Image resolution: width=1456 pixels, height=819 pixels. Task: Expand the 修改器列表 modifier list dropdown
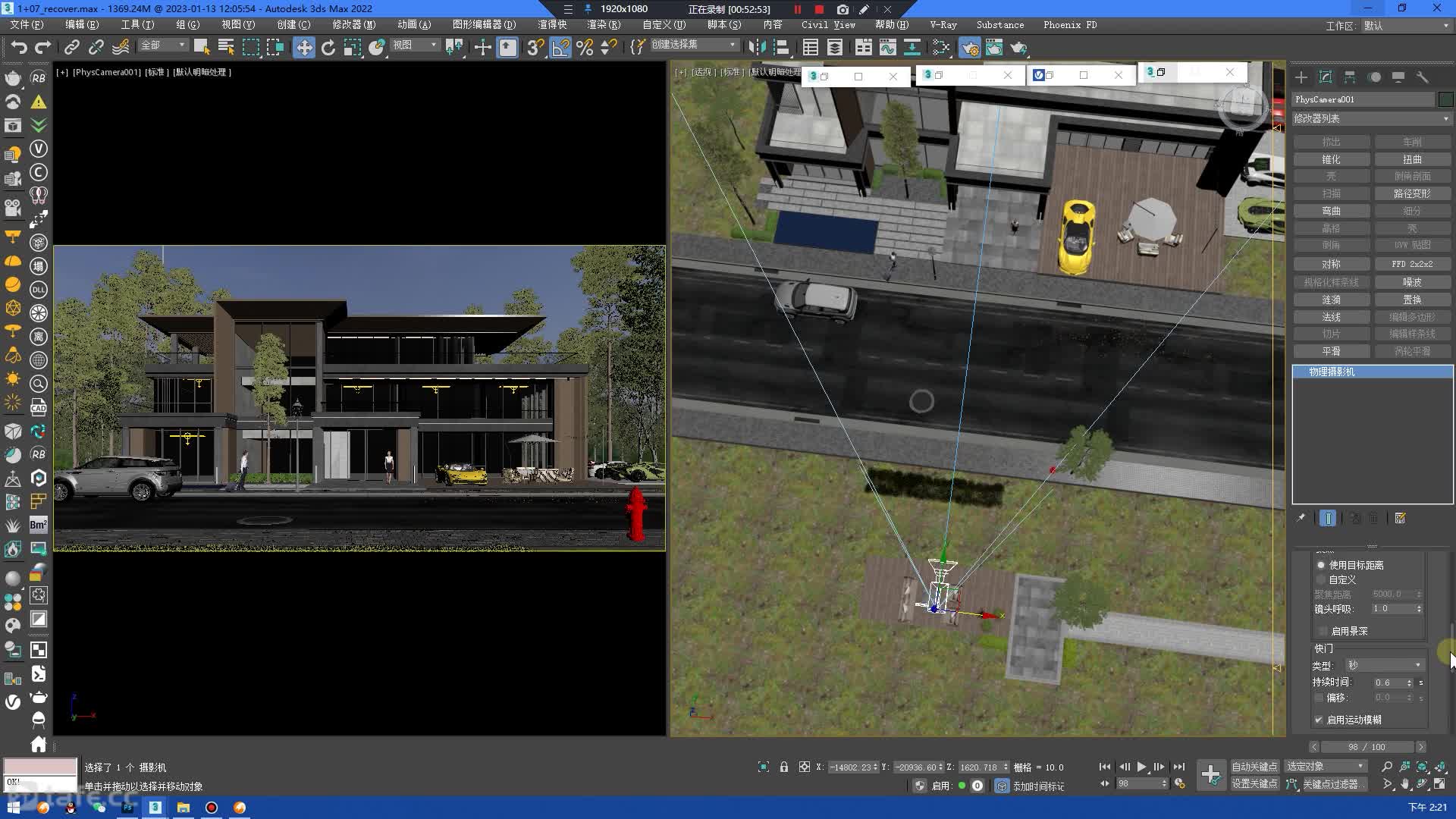[x=1371, y=119]
